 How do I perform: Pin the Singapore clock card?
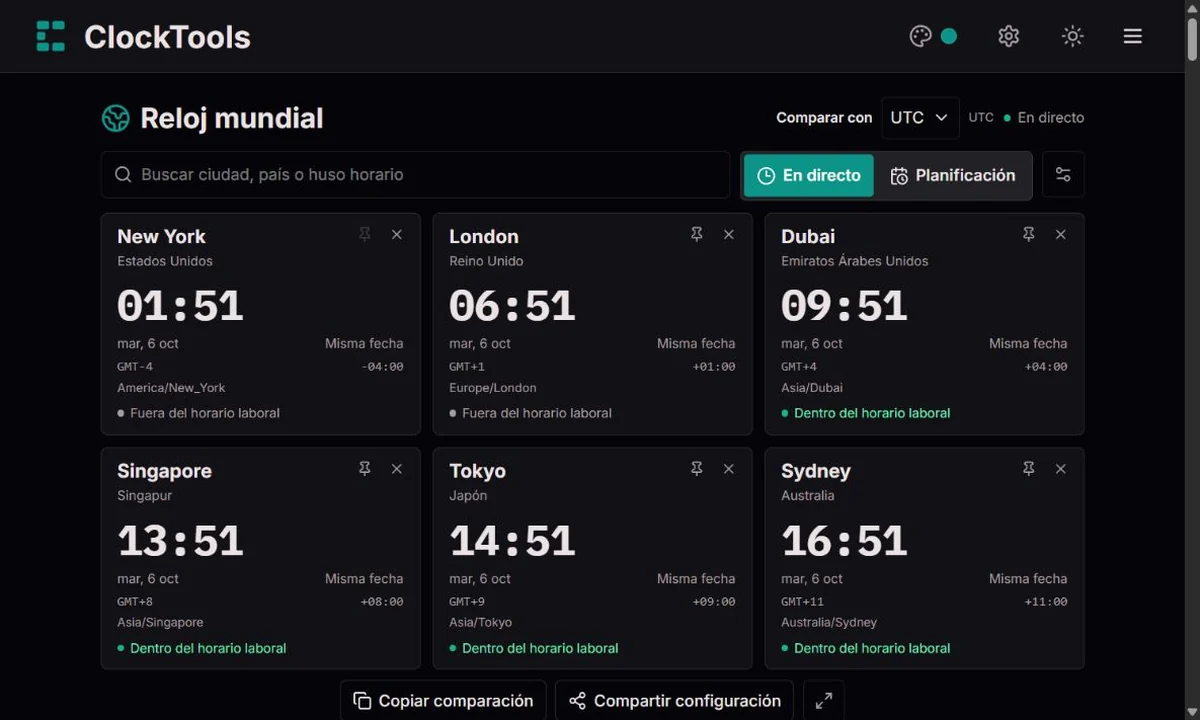click(365, 469)
